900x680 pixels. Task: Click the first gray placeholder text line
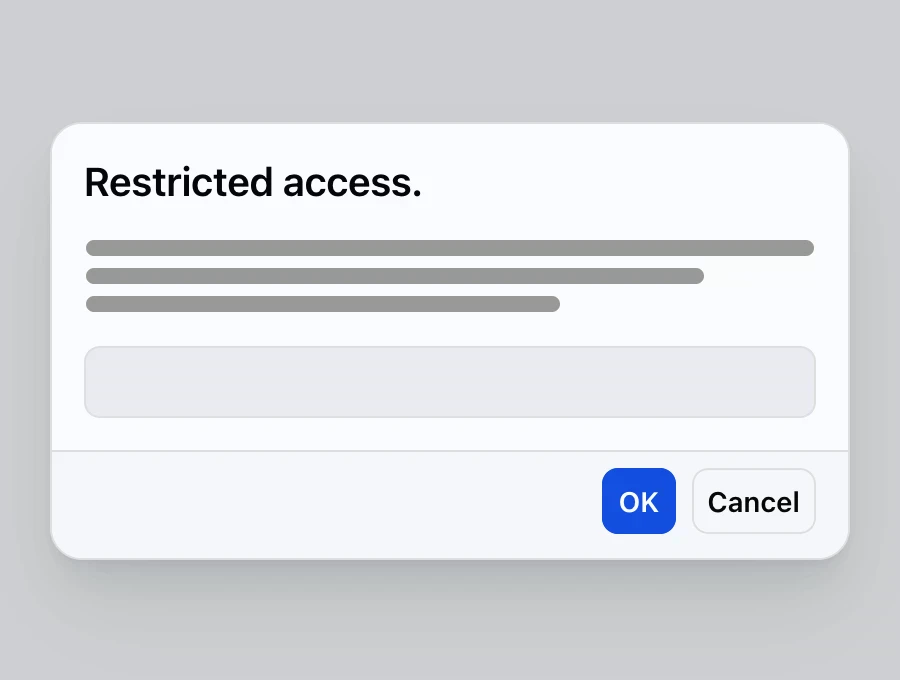pyautogui.click(x=450, y=247)
